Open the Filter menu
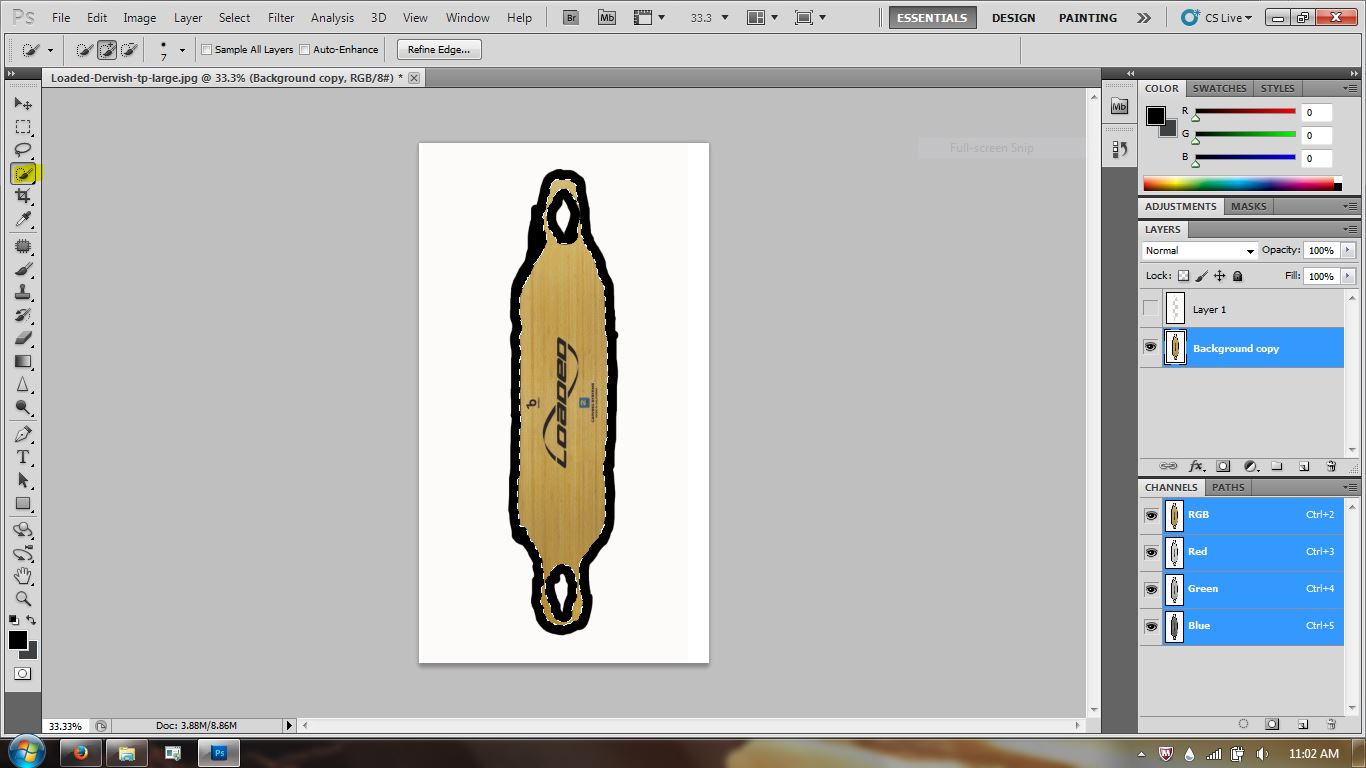The image size is (1366, 768). click(x=281, y=17)
